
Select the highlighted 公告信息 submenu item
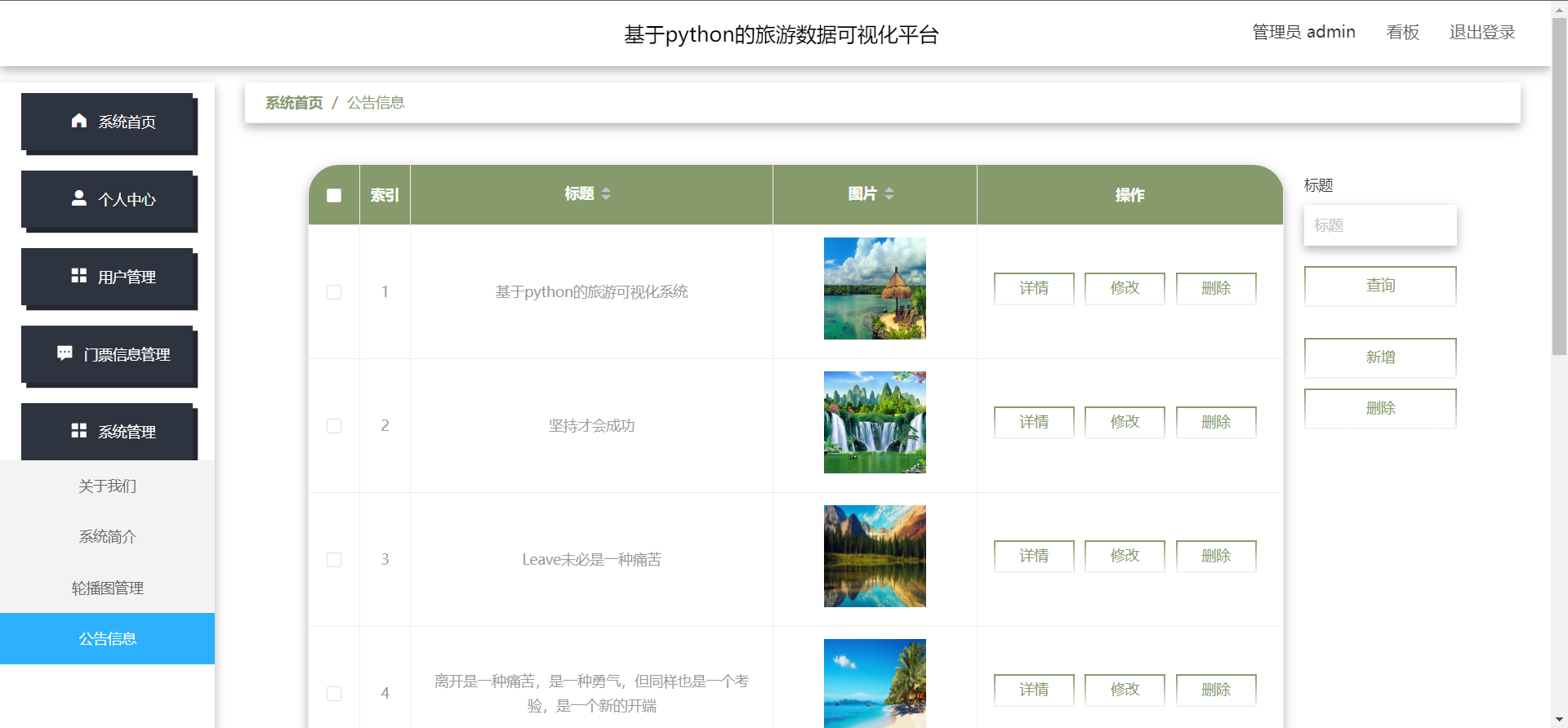click(107, 639)
